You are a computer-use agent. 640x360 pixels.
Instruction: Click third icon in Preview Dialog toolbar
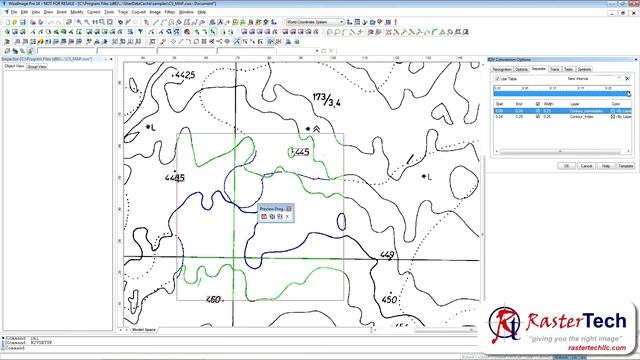click(280, 217)
